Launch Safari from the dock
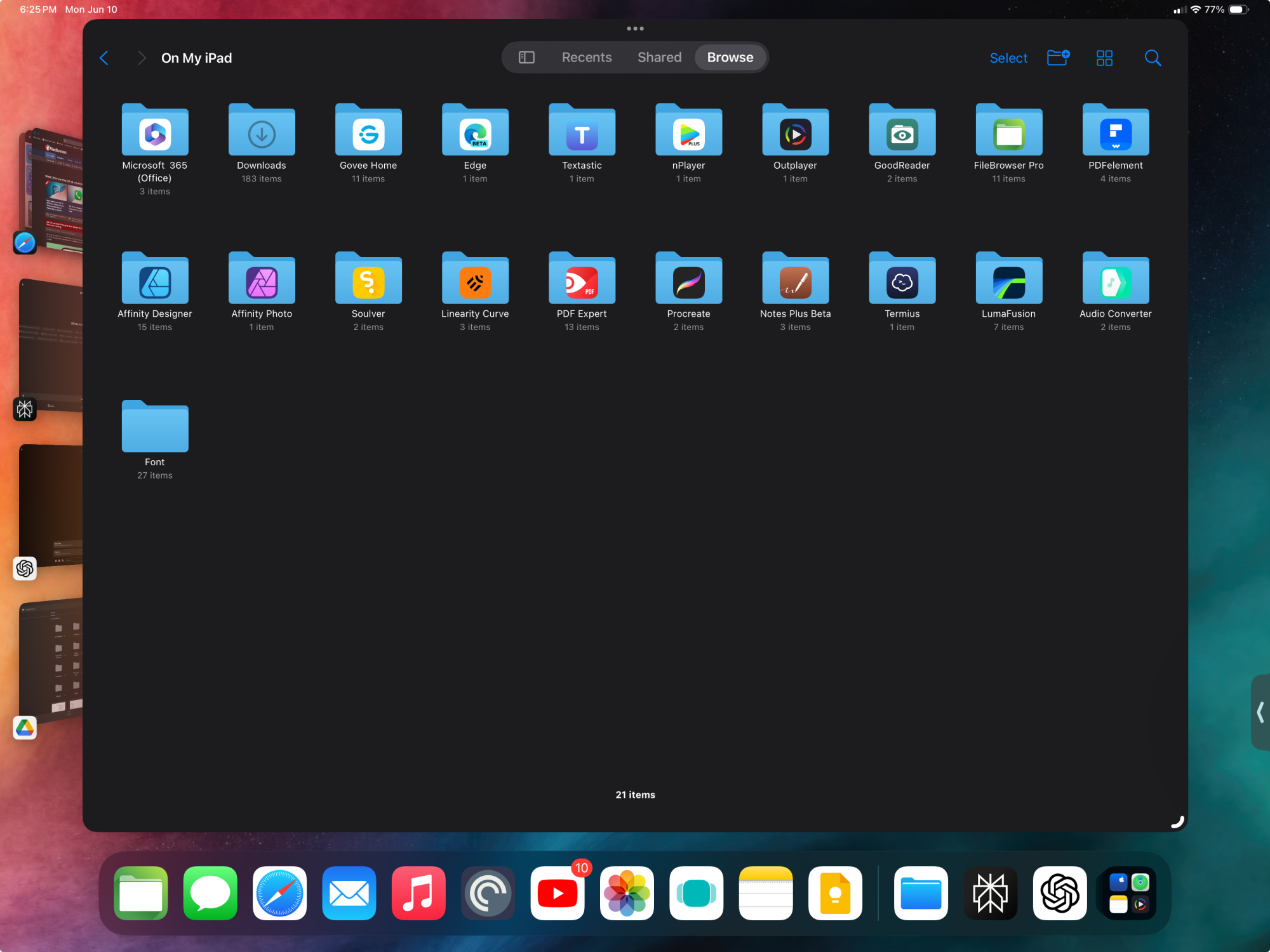The width and height of the screenshot is (1270, 952). [x=279, y=894]
